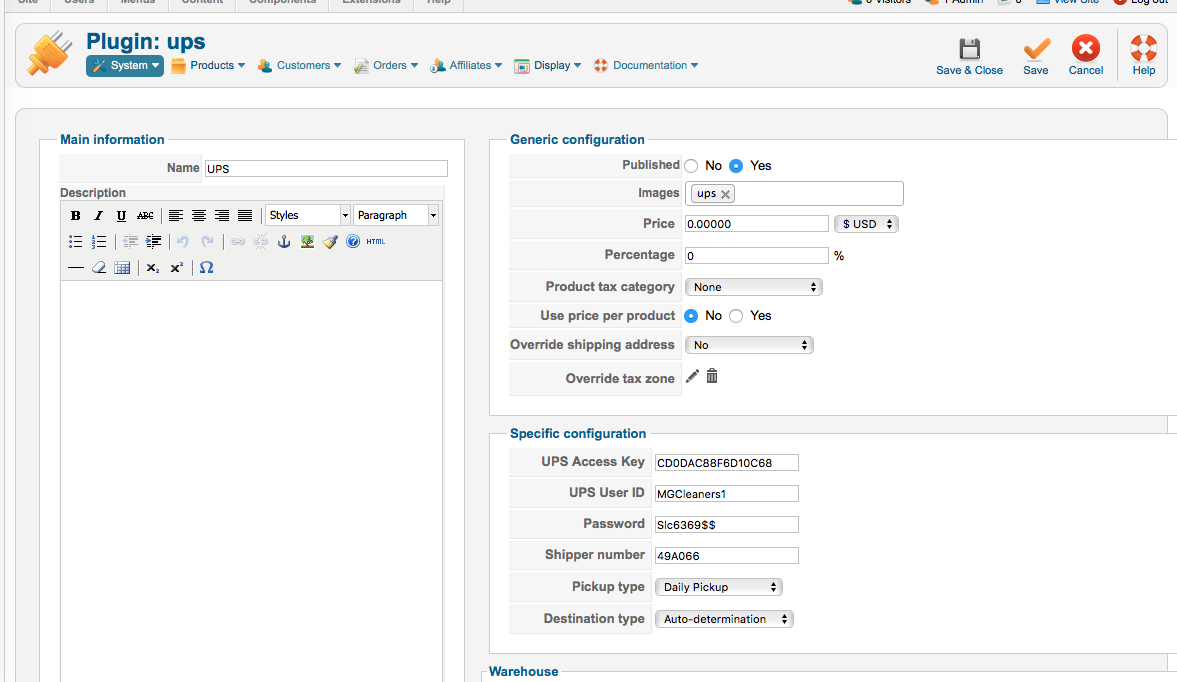
Task: Clean up messy code with brush icon
Action: (x=330, y=242)
